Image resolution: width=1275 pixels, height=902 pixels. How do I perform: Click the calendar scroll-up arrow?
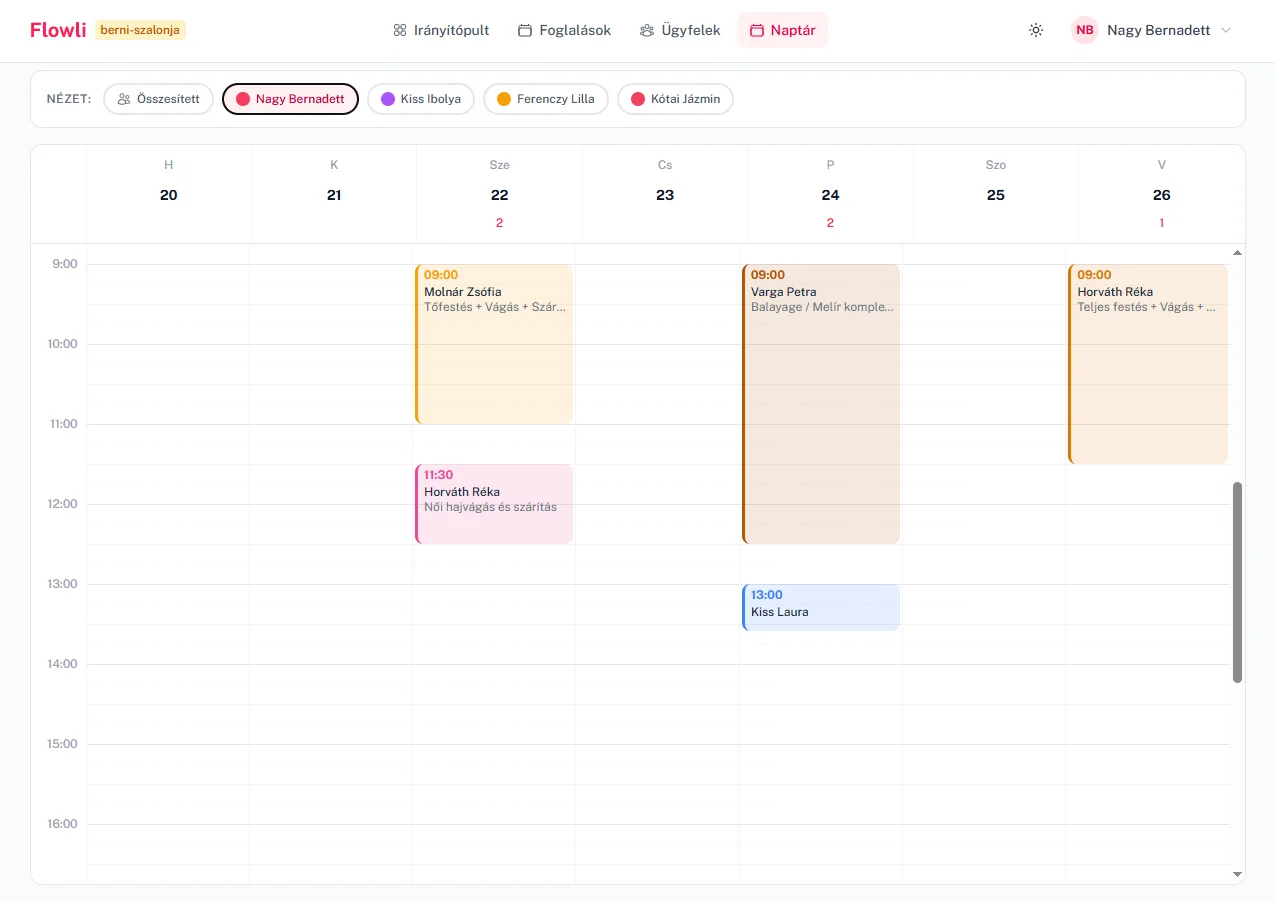[1237, 253]
